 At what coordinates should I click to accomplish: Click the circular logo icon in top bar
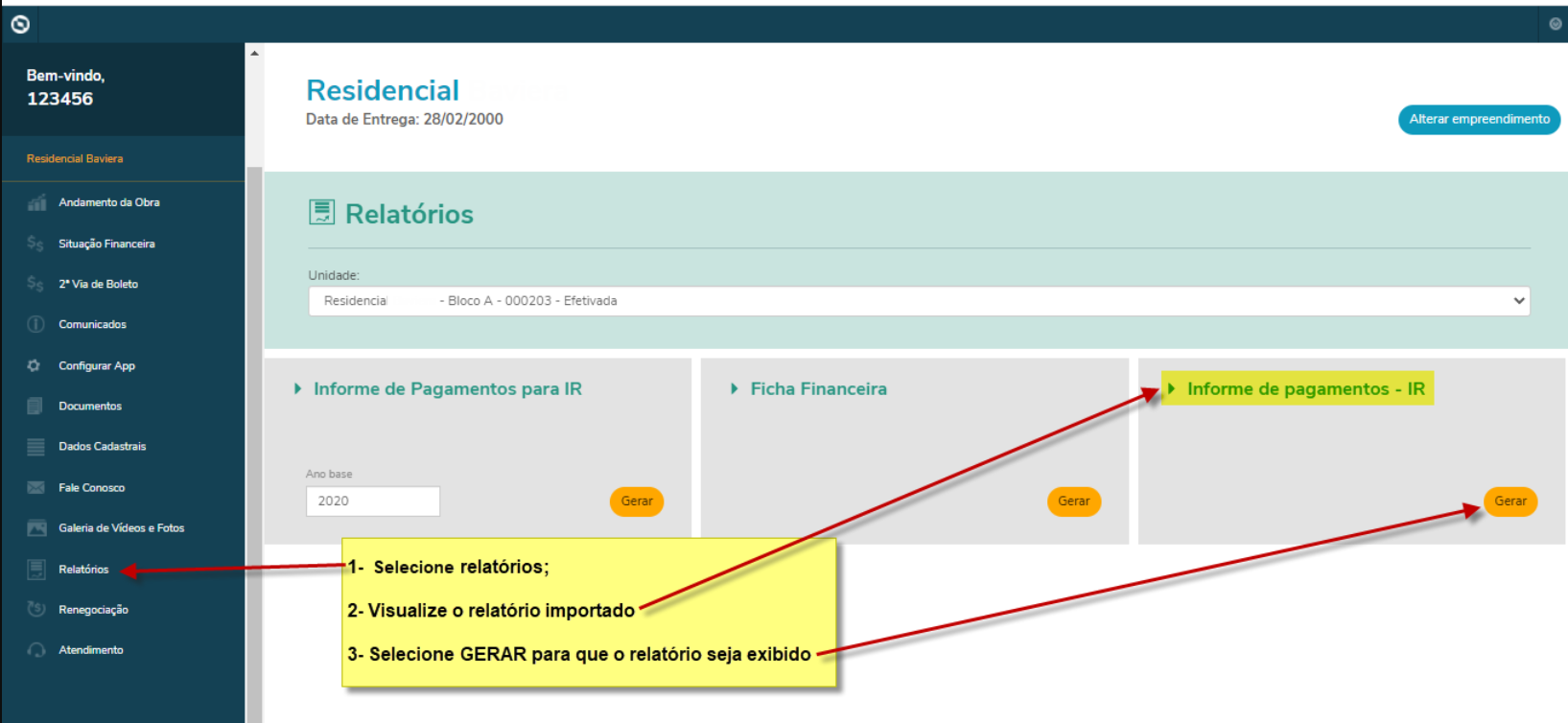[20, 24]
